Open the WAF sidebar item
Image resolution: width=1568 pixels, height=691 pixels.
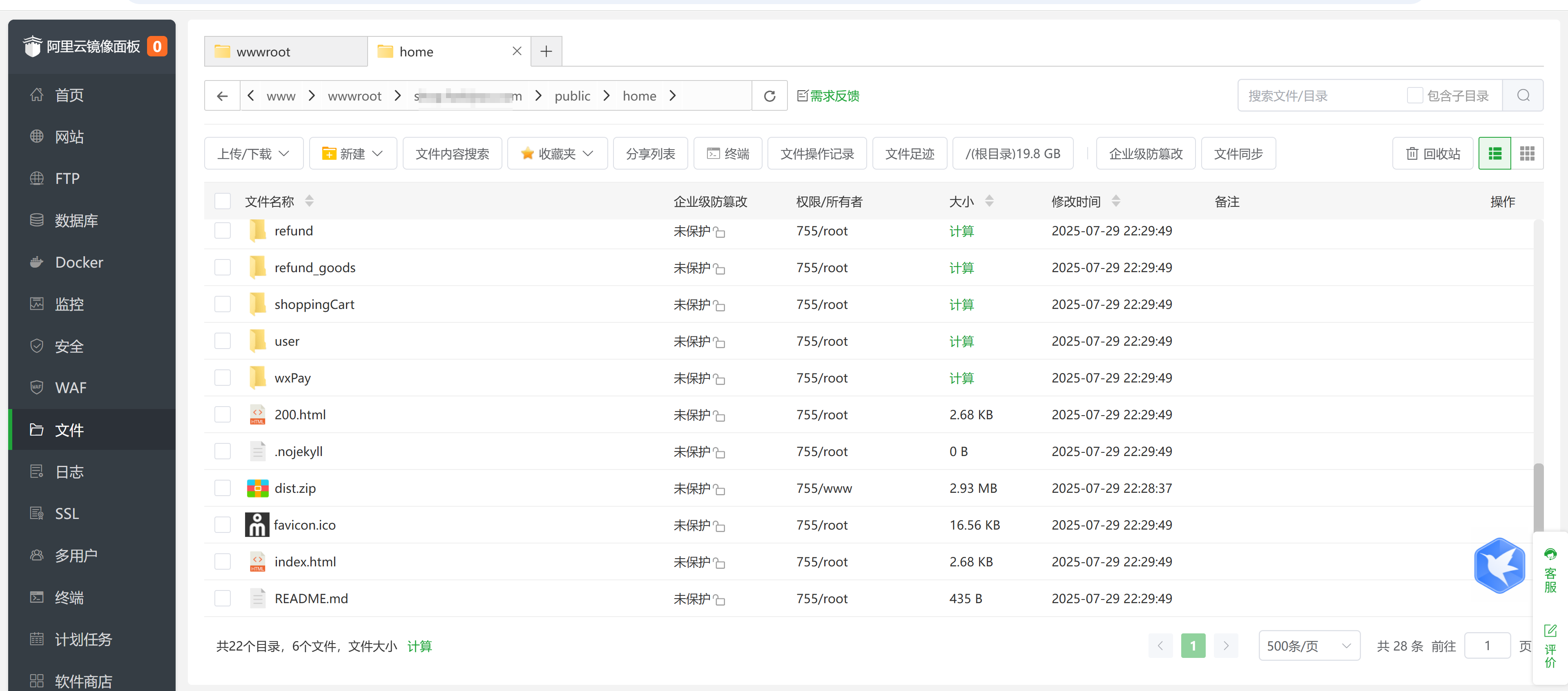[x=92, y=388]
